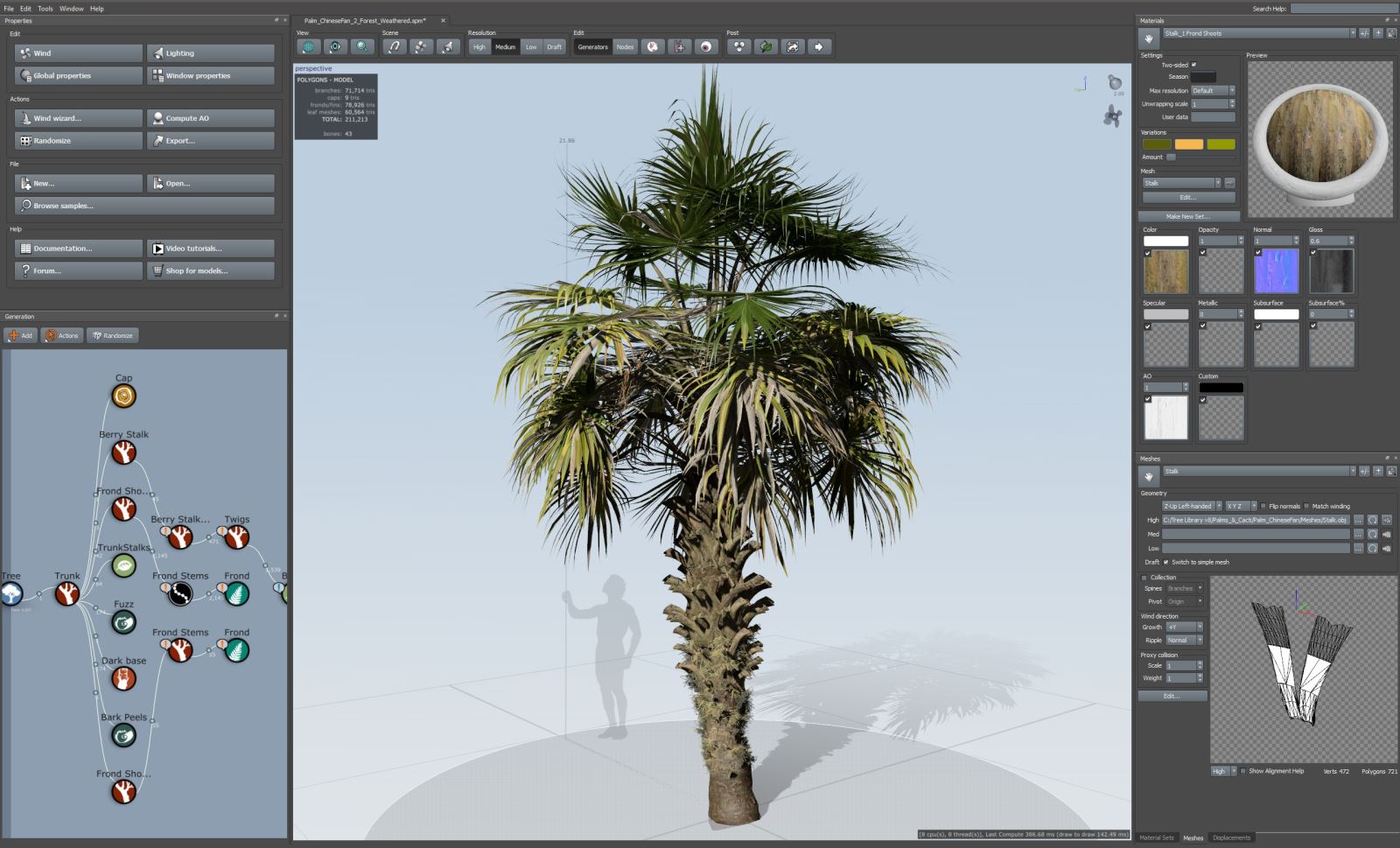This screenshot has width=1400, height=848.
Task: Toggle the Two-sided checkbox
Action: tap(1193, 65)
